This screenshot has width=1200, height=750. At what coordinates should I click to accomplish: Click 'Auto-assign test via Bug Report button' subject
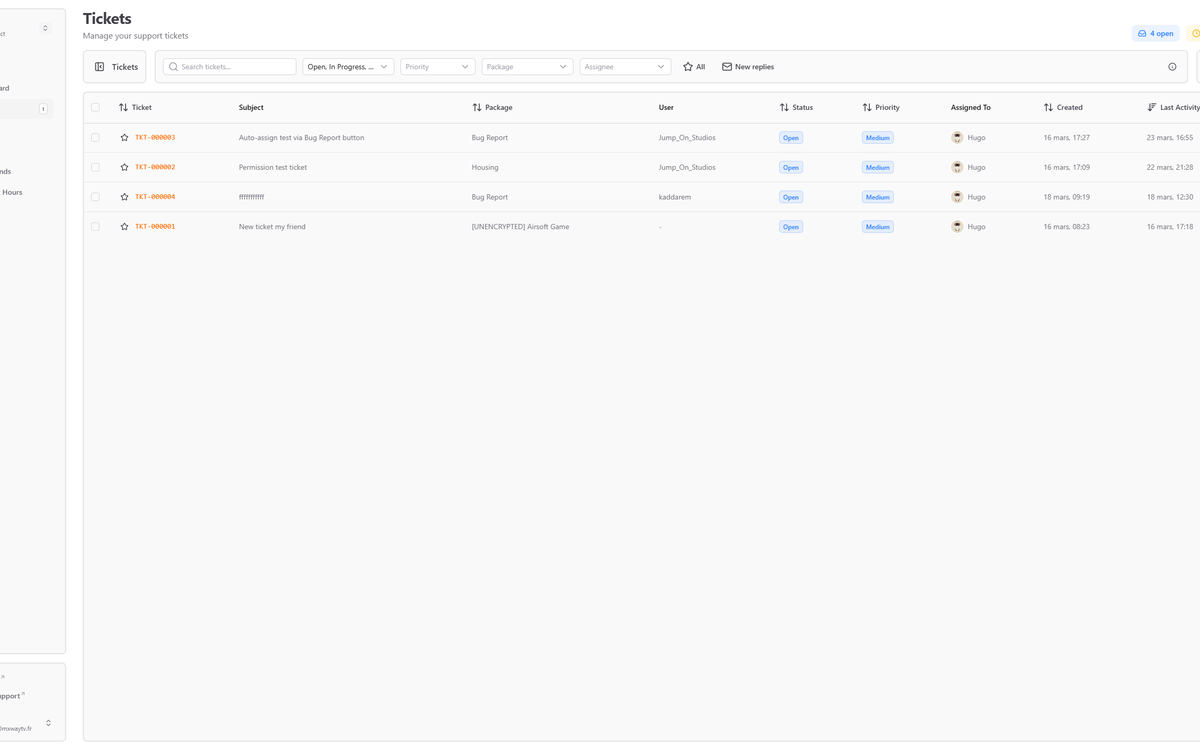click(301, 138)
